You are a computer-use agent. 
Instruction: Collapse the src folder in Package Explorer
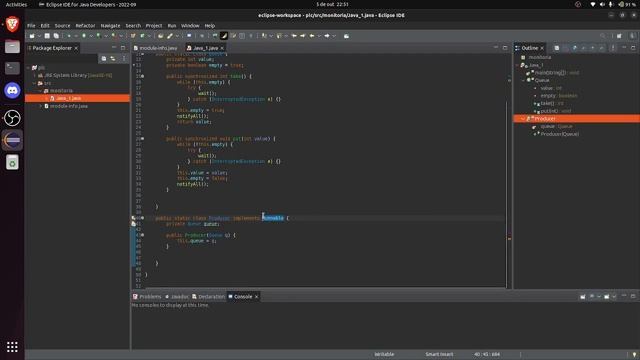pyautogui.click(x=34, y=83)
